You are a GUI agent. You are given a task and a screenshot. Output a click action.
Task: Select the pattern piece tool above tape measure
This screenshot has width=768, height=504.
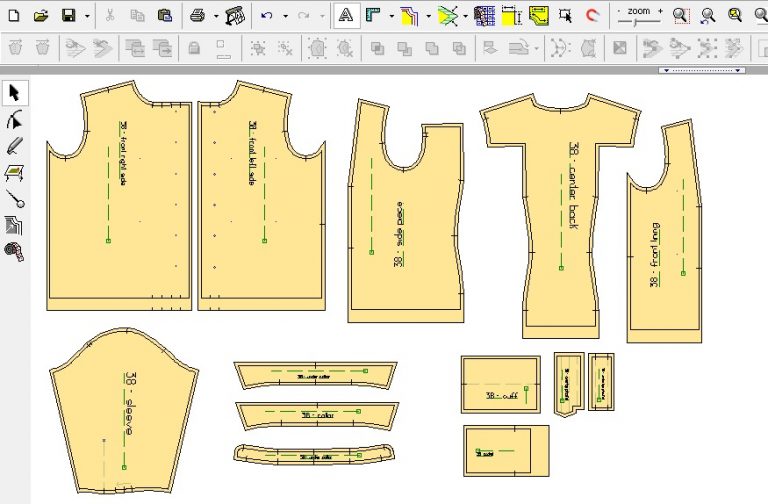[x=14, y=225]
